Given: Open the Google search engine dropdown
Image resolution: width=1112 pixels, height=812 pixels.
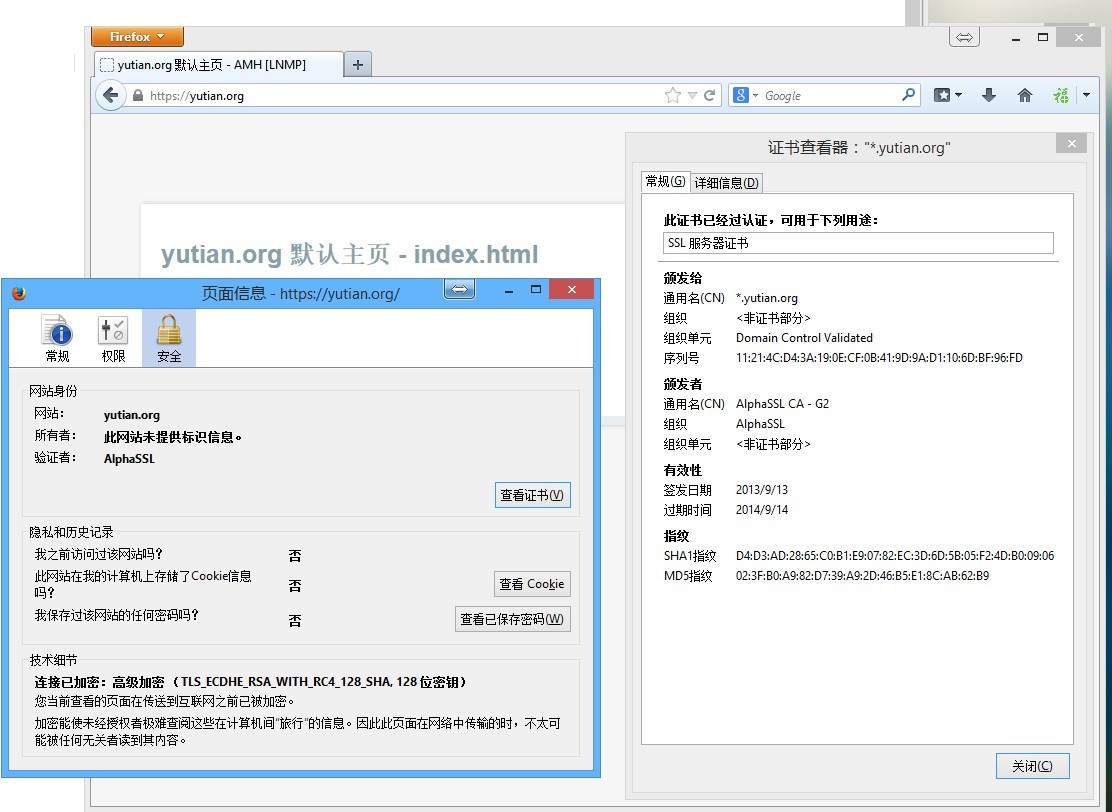Looking at the screenshot, I should click(742, 96).
